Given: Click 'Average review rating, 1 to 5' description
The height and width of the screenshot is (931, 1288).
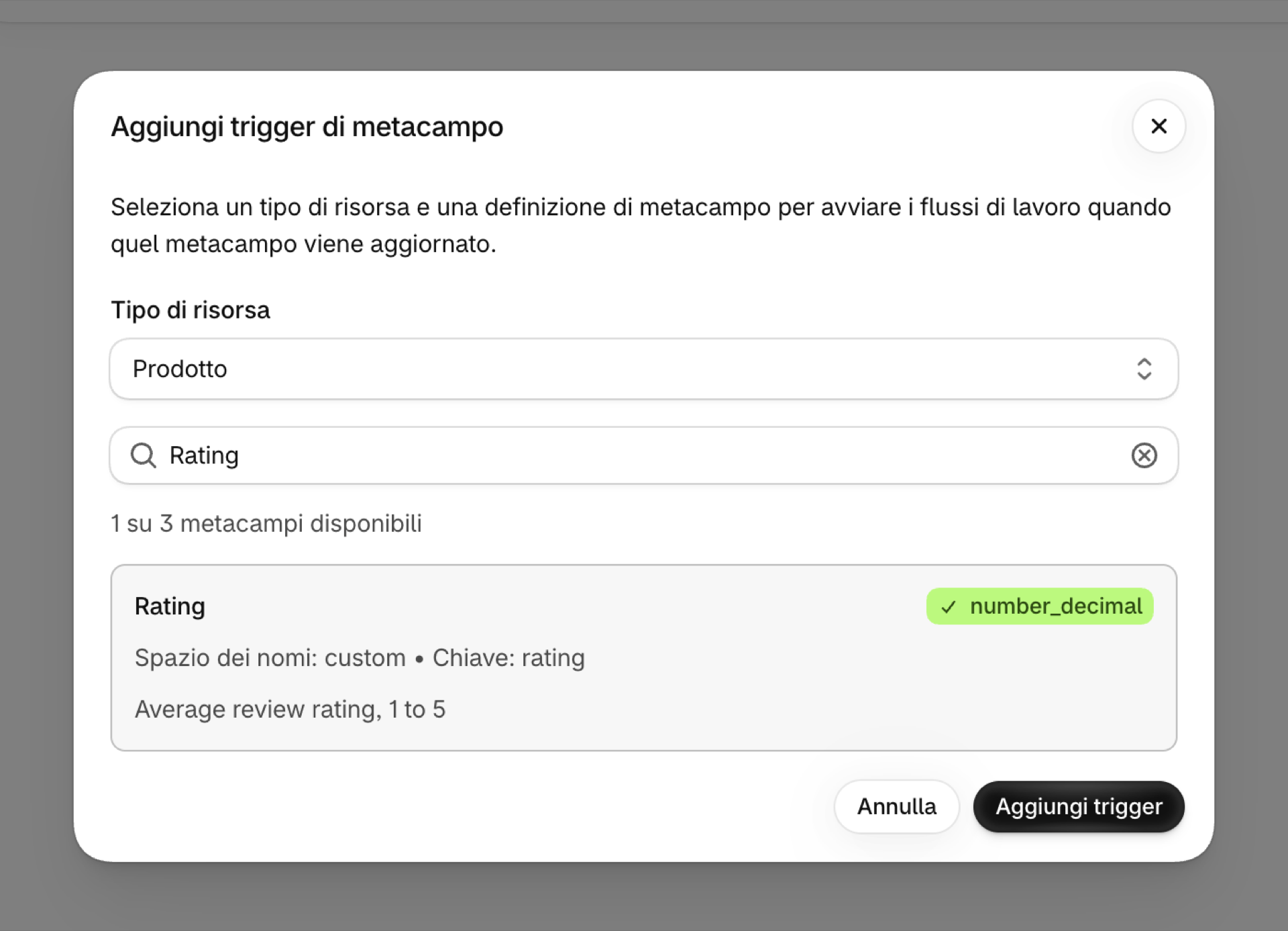Looking at the screenshot, I should 290,709.
